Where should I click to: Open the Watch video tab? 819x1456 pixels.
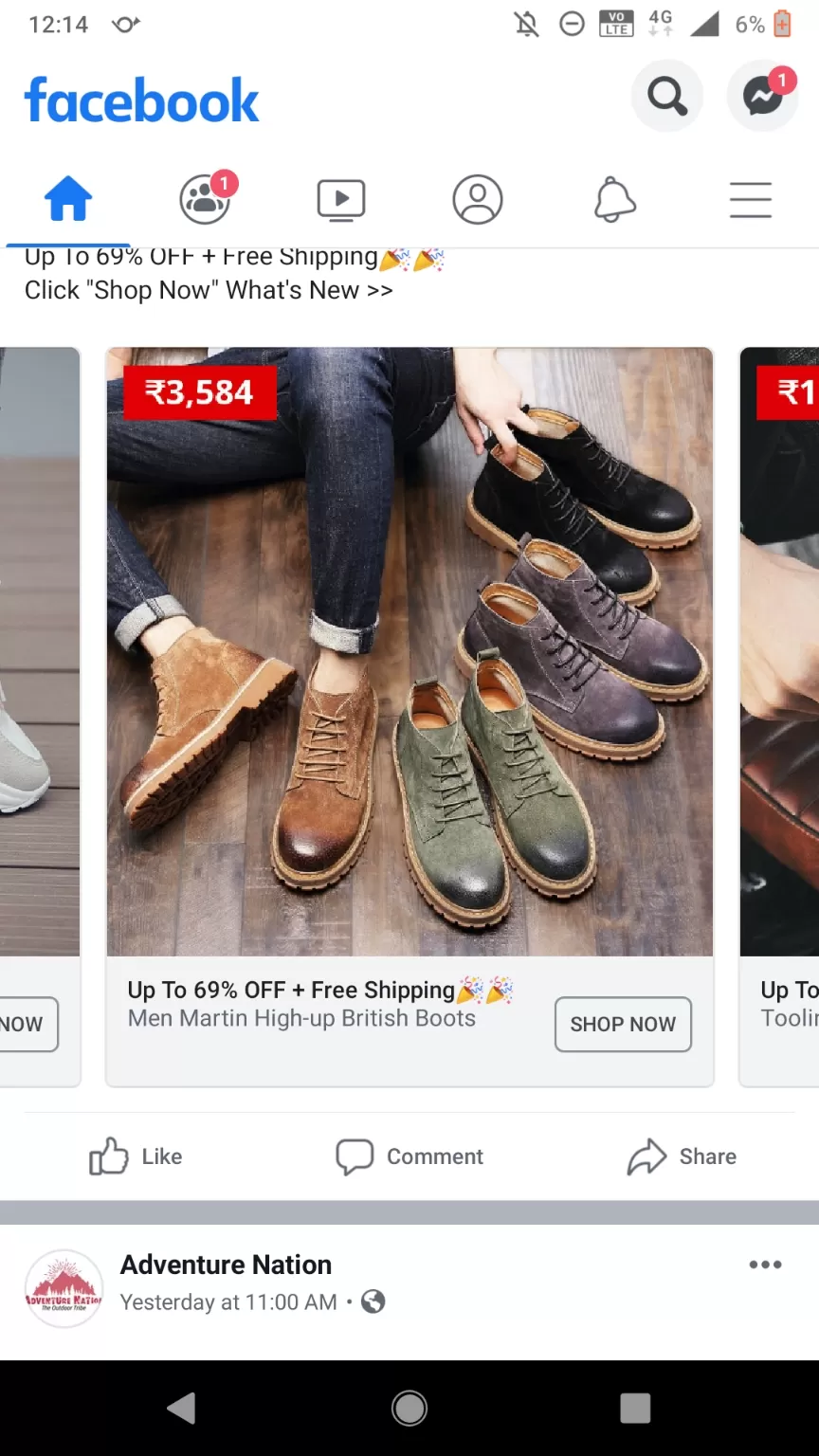341,201
